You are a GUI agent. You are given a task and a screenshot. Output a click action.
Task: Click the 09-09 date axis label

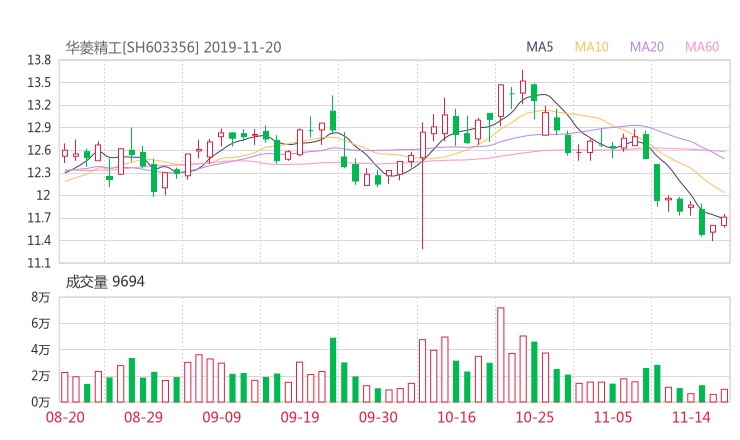point(222,417)
